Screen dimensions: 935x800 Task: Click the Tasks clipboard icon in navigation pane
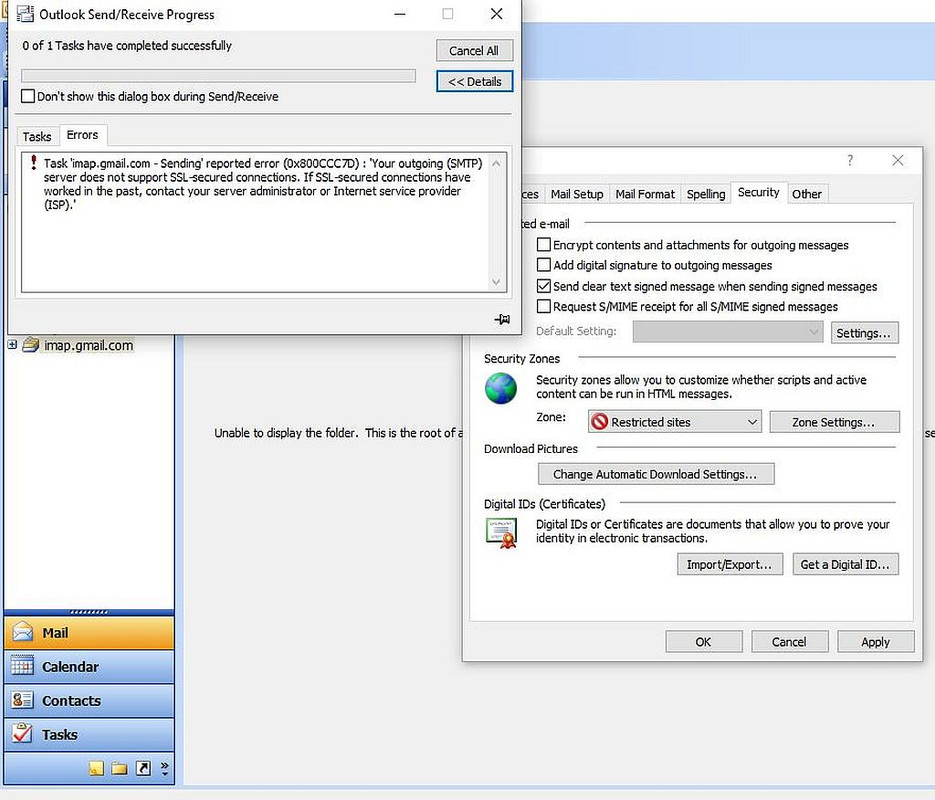click(23, 733)
